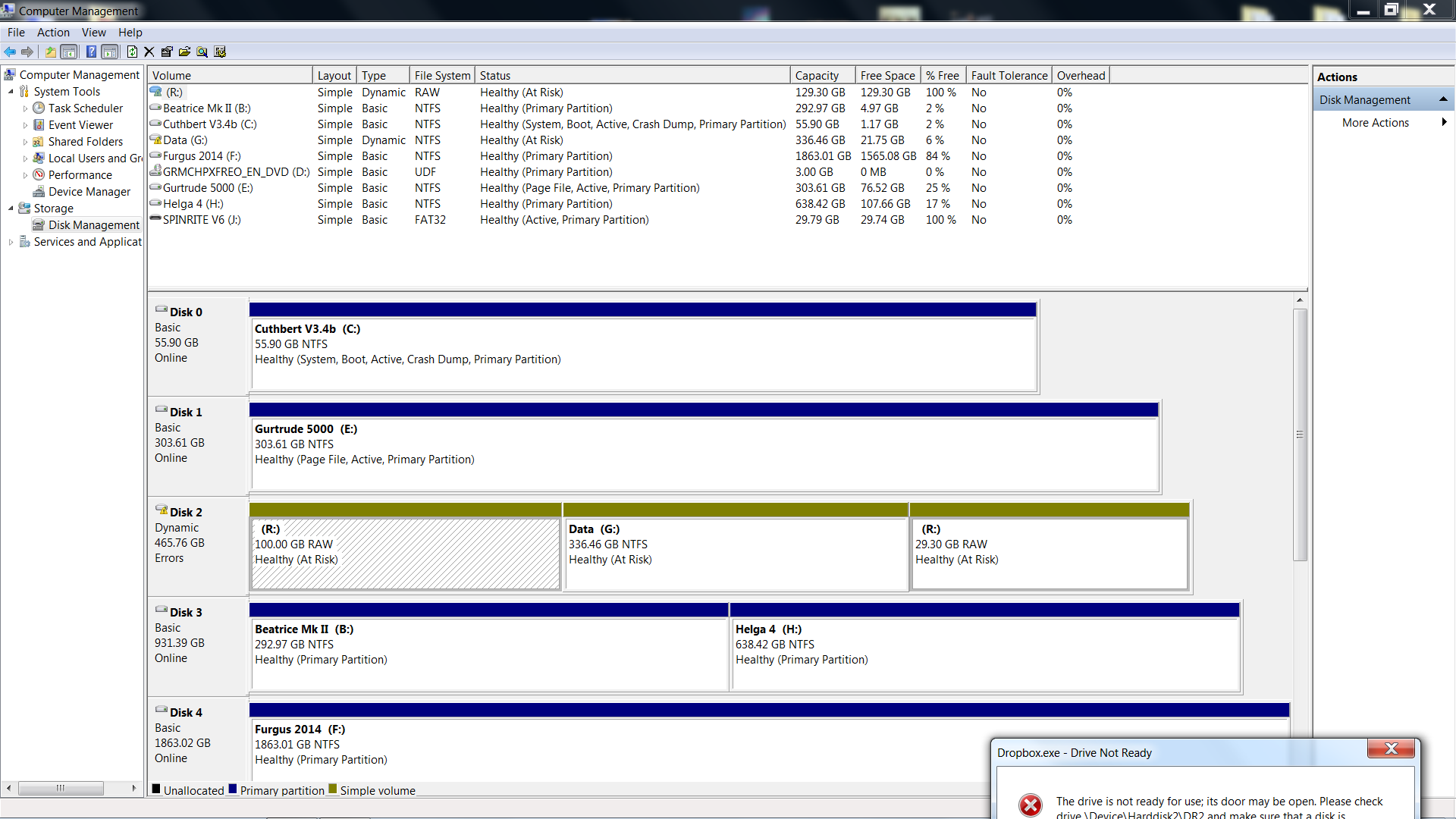Click the Disk 2 dynamic disk icon
This screenshot has height=819, width=1456.
tap(162, 510)
